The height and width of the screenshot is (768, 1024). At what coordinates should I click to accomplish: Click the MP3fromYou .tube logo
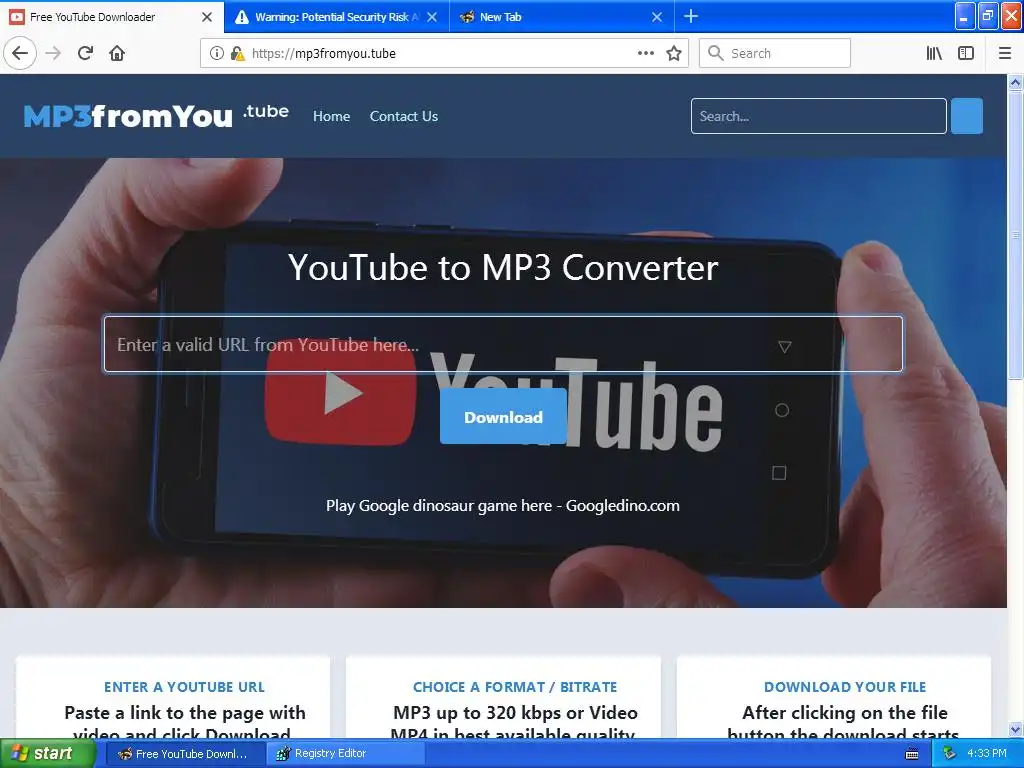coord(156,116)
